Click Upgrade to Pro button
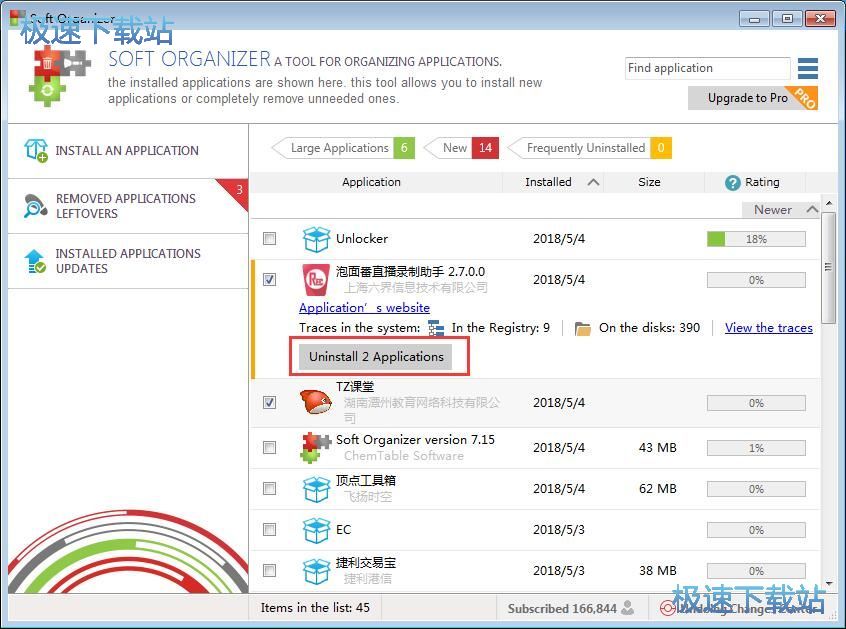Viewport: 846px width, 629px height. [753, 98]
